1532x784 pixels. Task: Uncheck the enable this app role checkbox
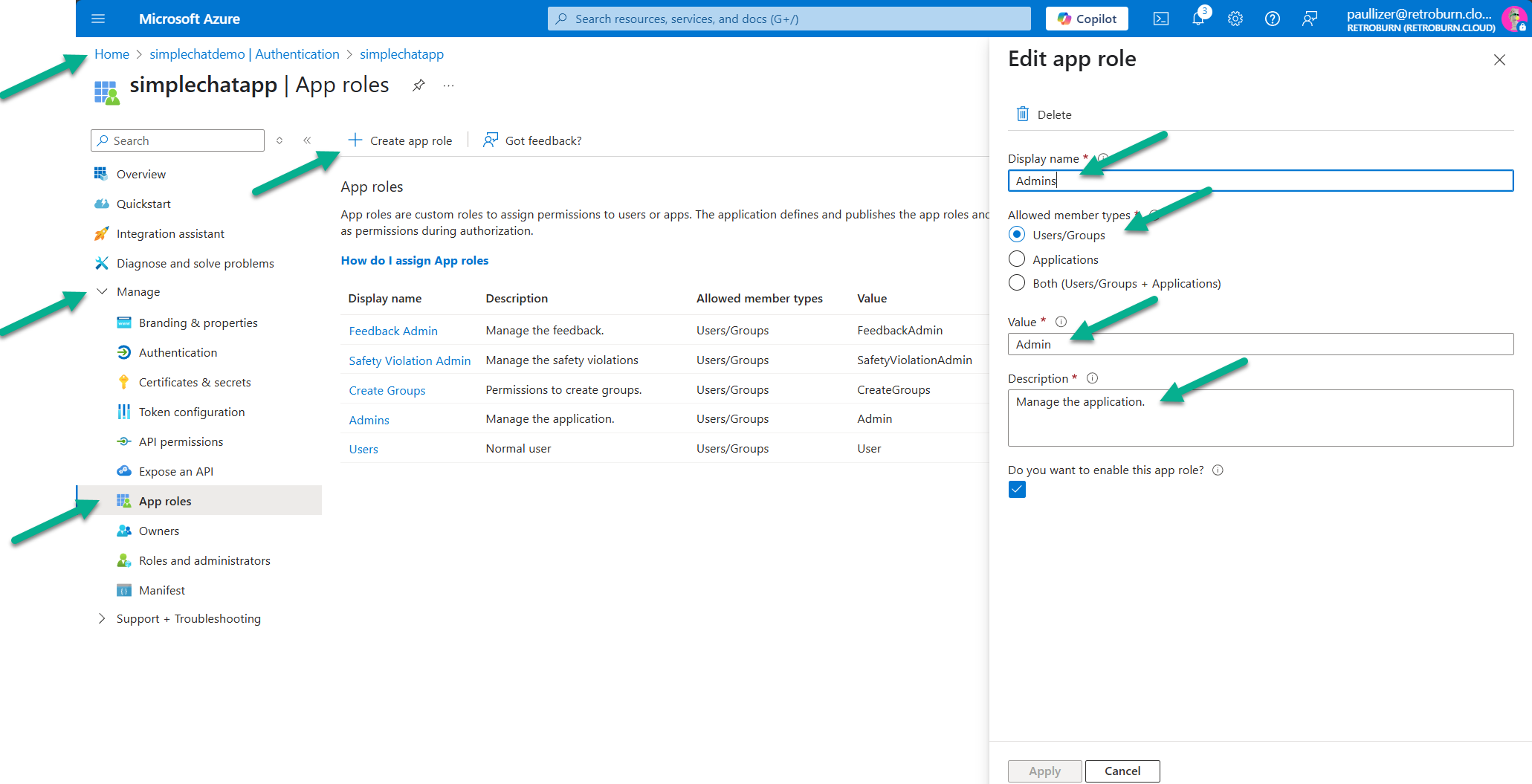coord(1016,489)
